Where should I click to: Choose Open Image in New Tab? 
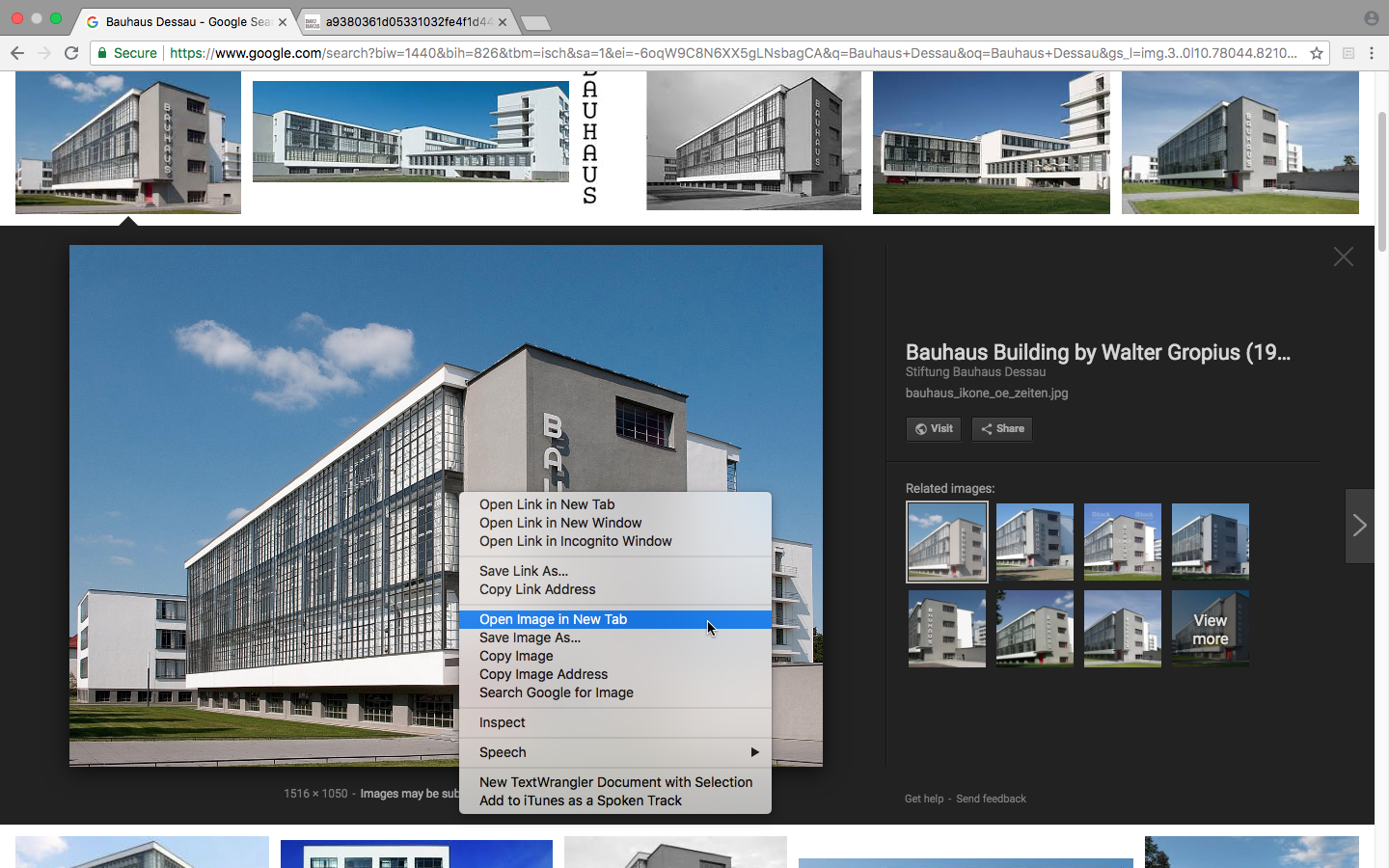553,619
